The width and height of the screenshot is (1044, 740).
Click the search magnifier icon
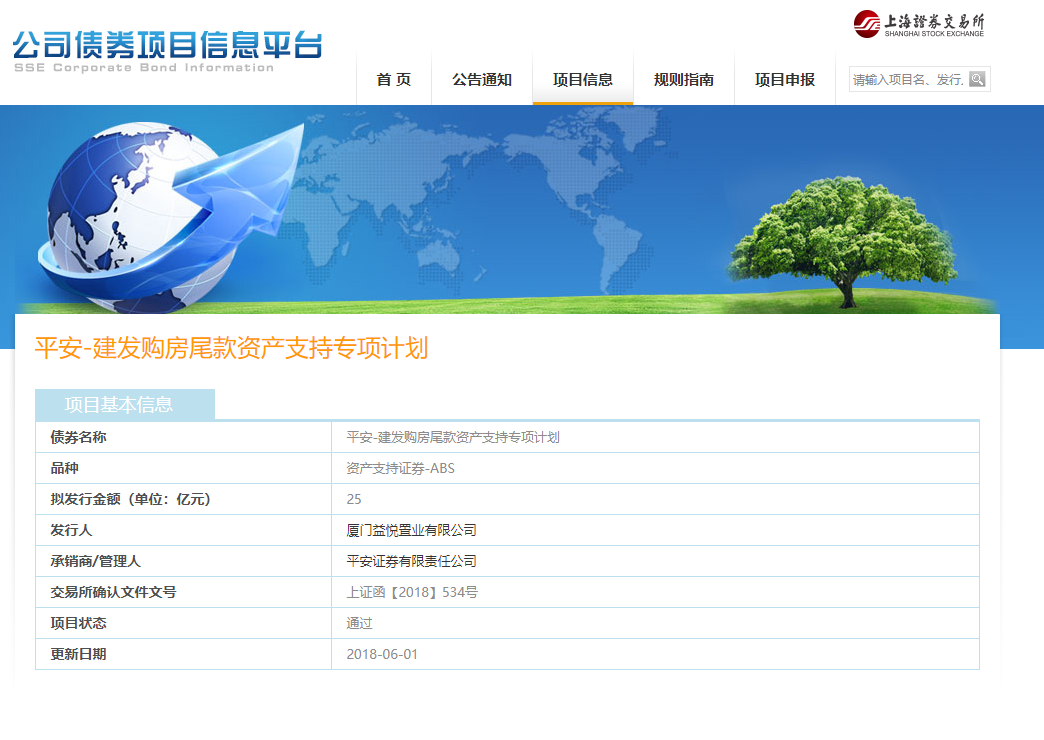point(977,80)
